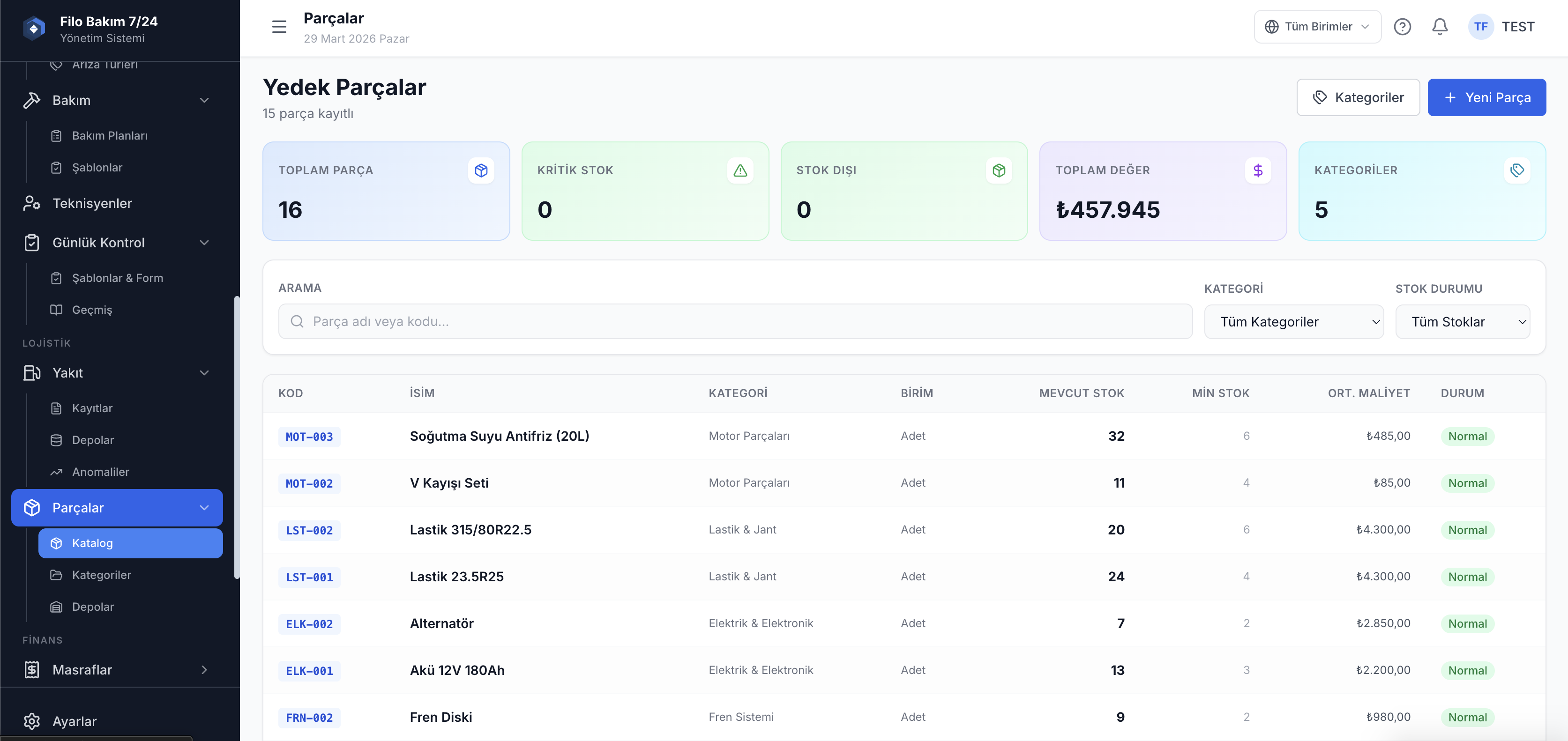Open the Tüm Stoklar filter dropdown
Viewport: 1568px width, 741px height.
pyautogui.click(x=1462, y=322)
